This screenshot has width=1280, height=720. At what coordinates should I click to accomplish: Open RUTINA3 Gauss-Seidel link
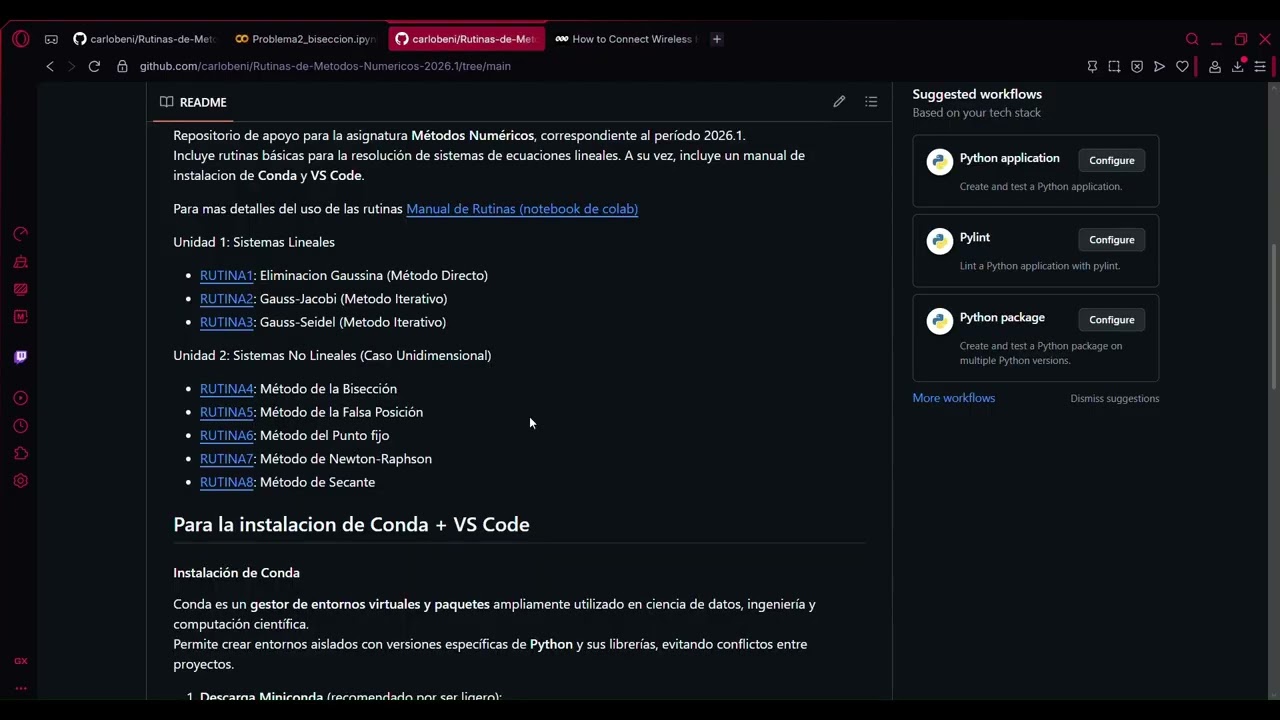(226, 322)
